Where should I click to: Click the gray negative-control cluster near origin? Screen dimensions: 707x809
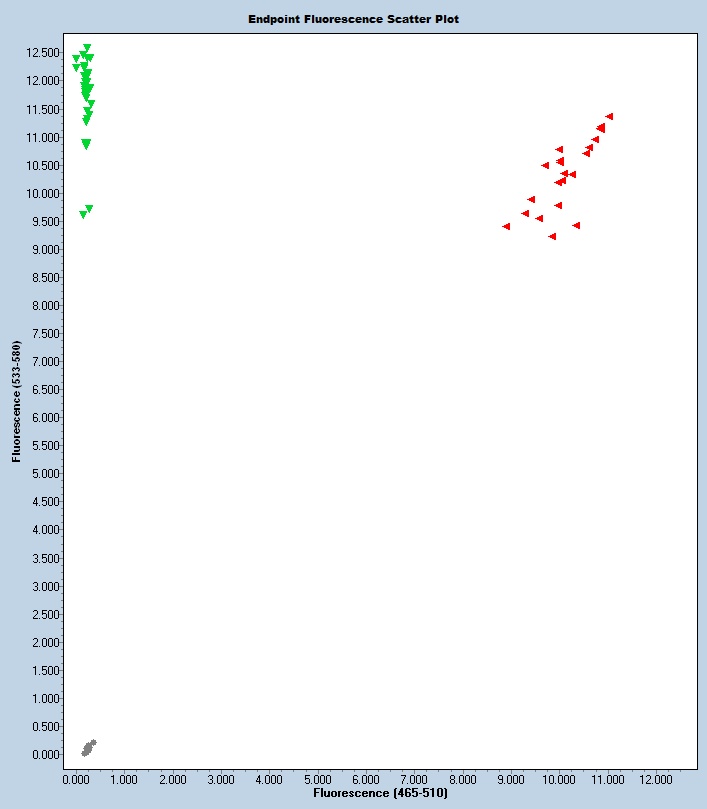point(88,748)
